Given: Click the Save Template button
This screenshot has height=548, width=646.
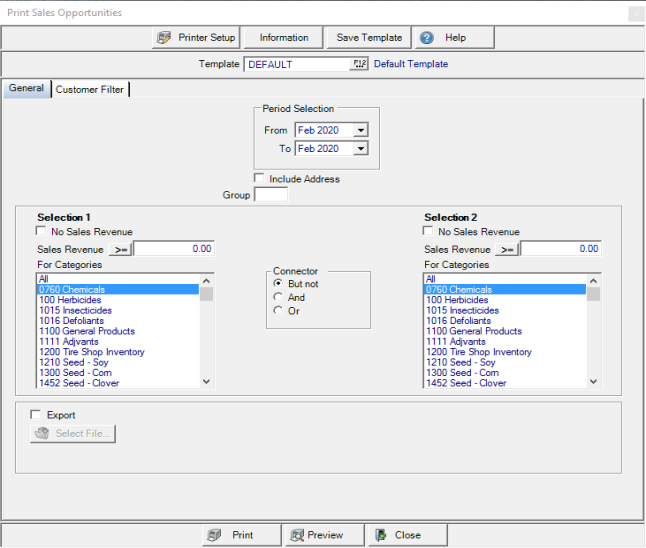Looking at the screenshot, I should click(369, 38).
